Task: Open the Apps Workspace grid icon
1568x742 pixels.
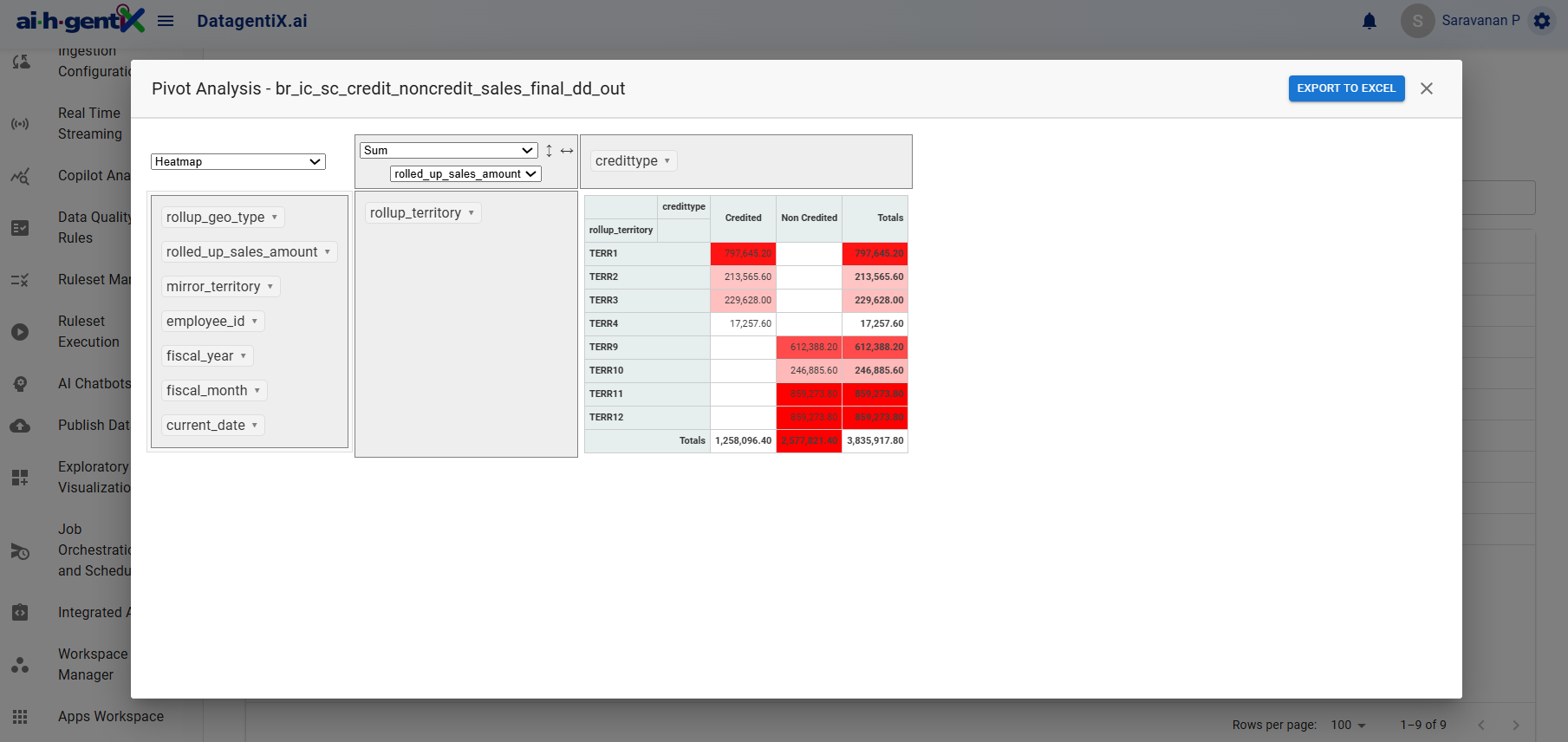Action: point(20,717)
